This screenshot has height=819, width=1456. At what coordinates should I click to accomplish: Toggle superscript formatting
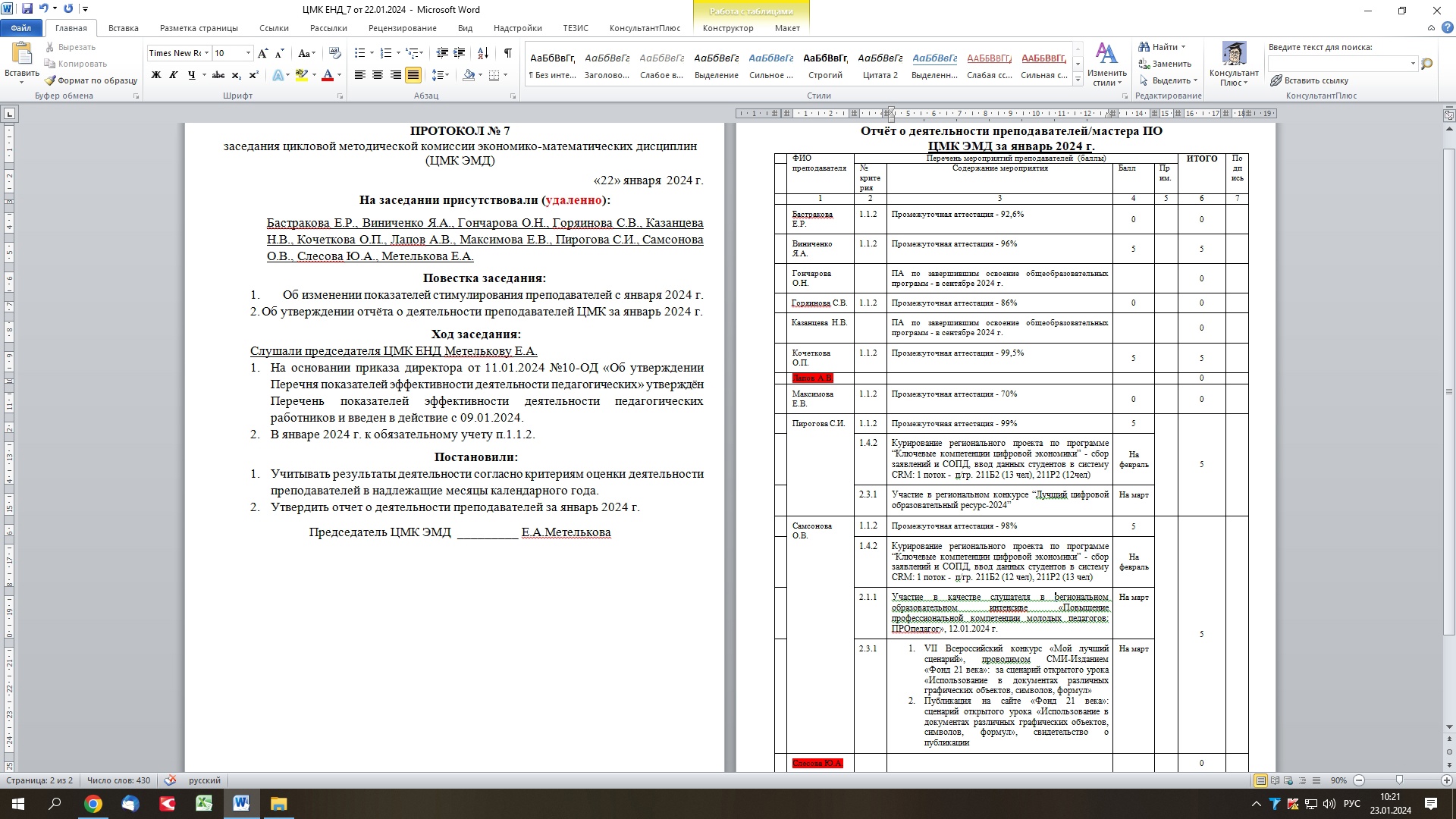click(253, 75)
